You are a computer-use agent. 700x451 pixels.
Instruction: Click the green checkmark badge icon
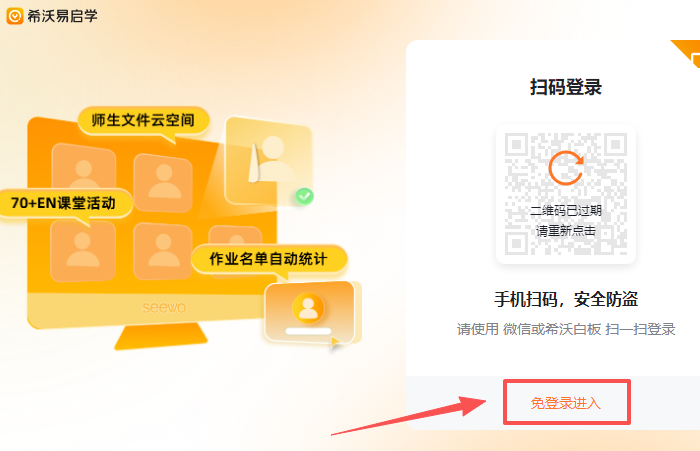coord(304,196)
